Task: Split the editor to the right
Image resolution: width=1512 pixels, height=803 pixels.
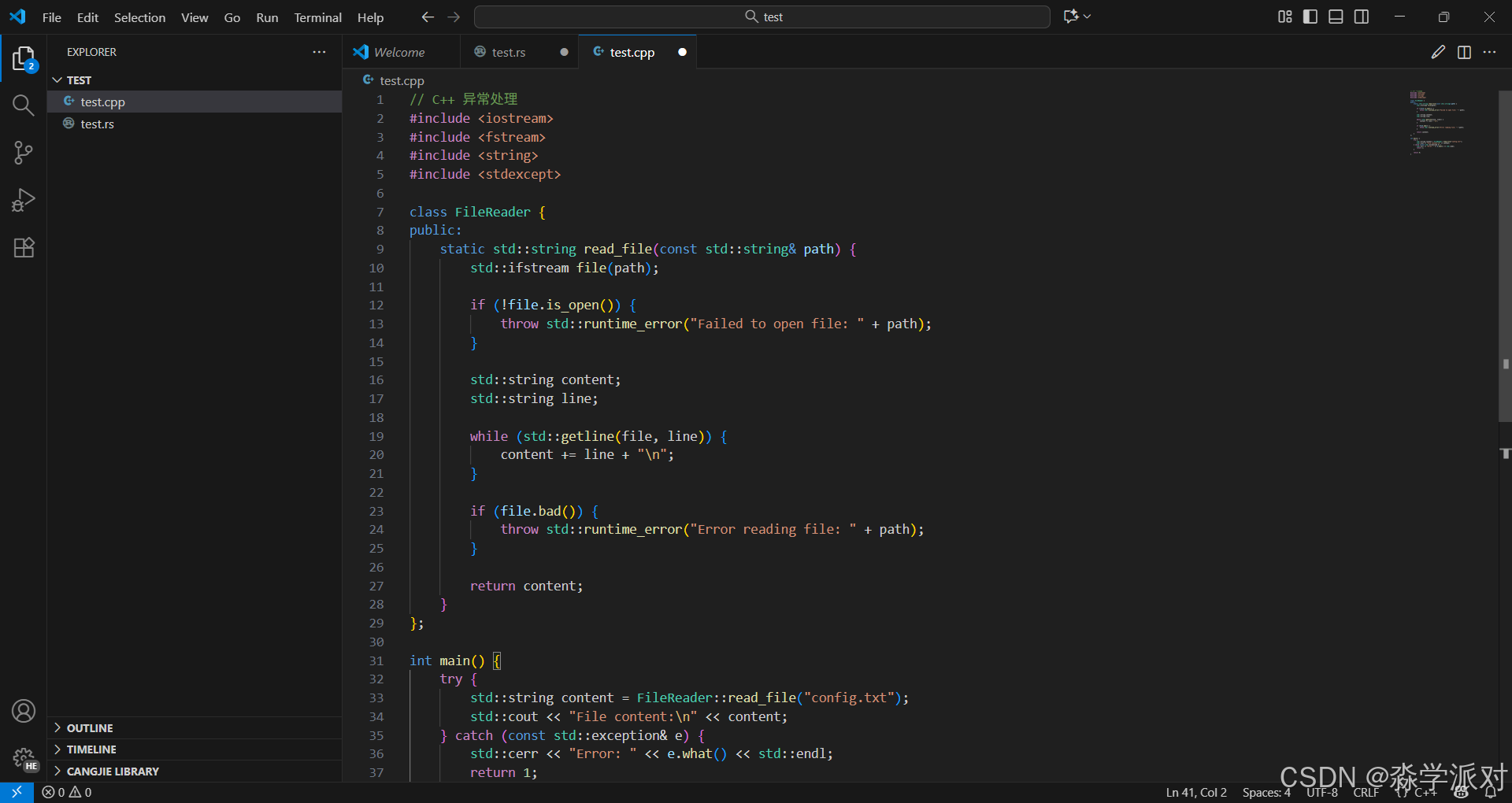Action: (x=1464, y=52)
